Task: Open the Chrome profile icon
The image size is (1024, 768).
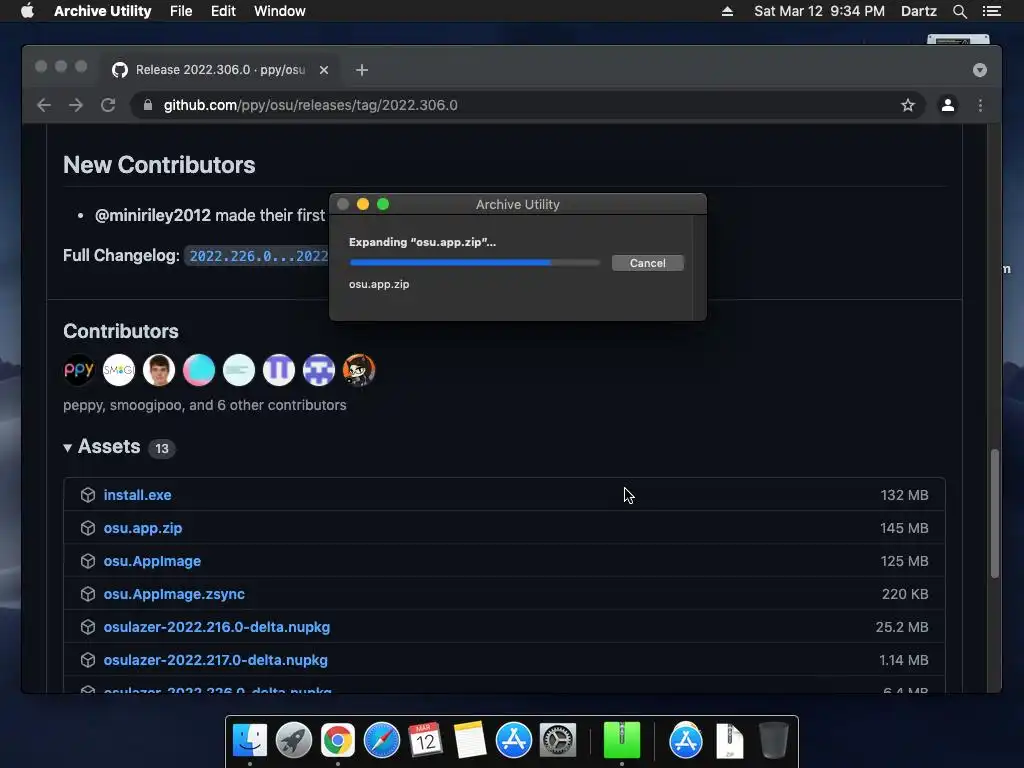Action: point(948,105)
